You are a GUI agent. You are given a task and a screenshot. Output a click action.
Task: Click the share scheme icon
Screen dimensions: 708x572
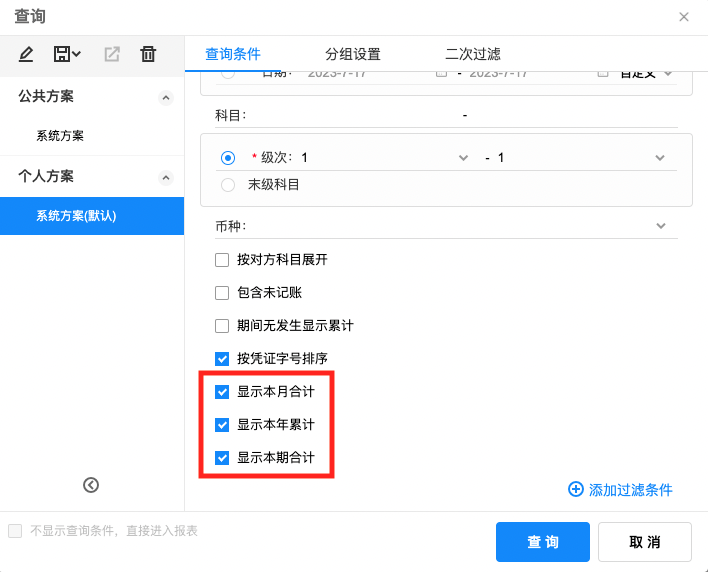pyautogui.click(x=111, y=54)
